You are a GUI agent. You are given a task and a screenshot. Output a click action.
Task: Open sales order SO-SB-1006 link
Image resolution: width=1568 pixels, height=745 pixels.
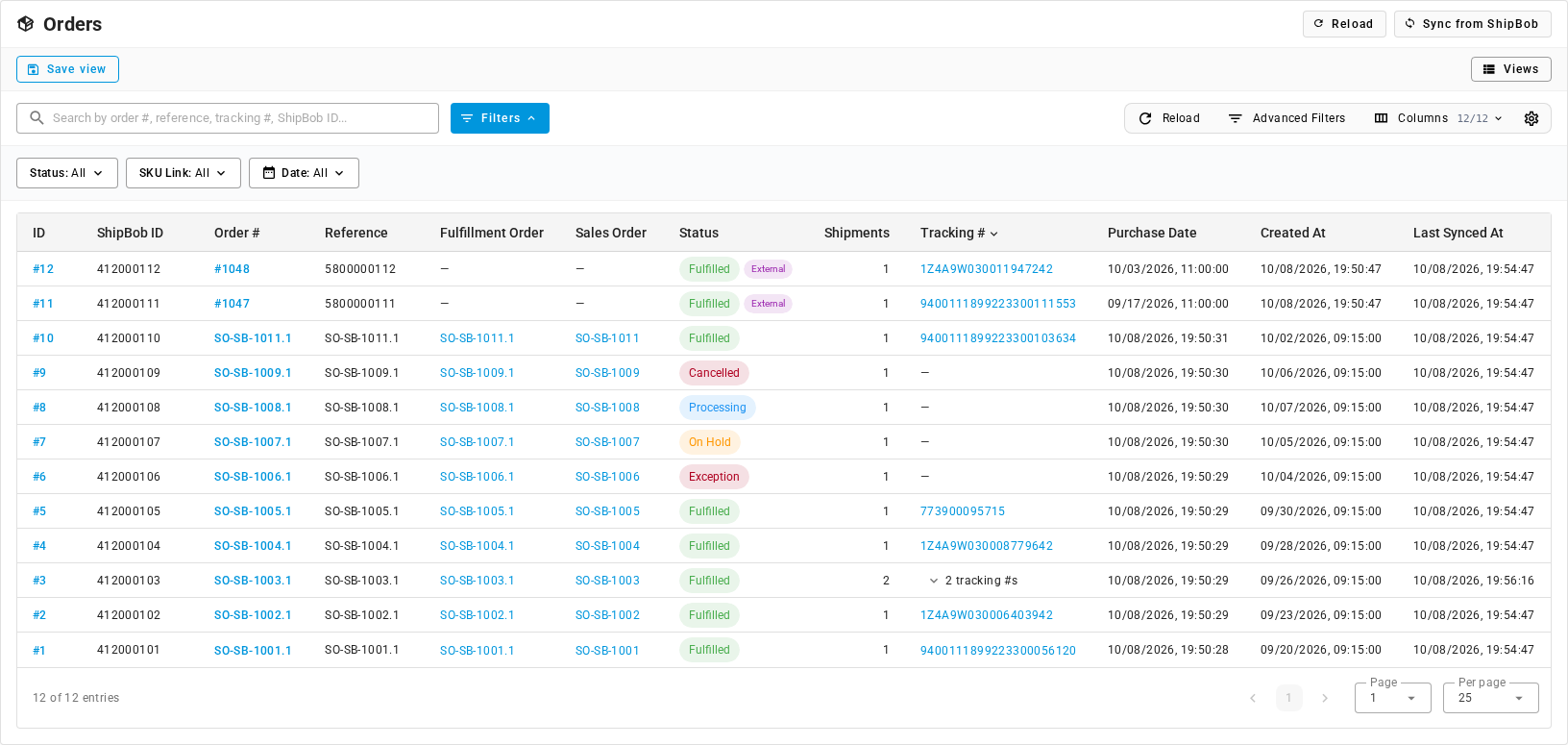[x=607, y=477]
